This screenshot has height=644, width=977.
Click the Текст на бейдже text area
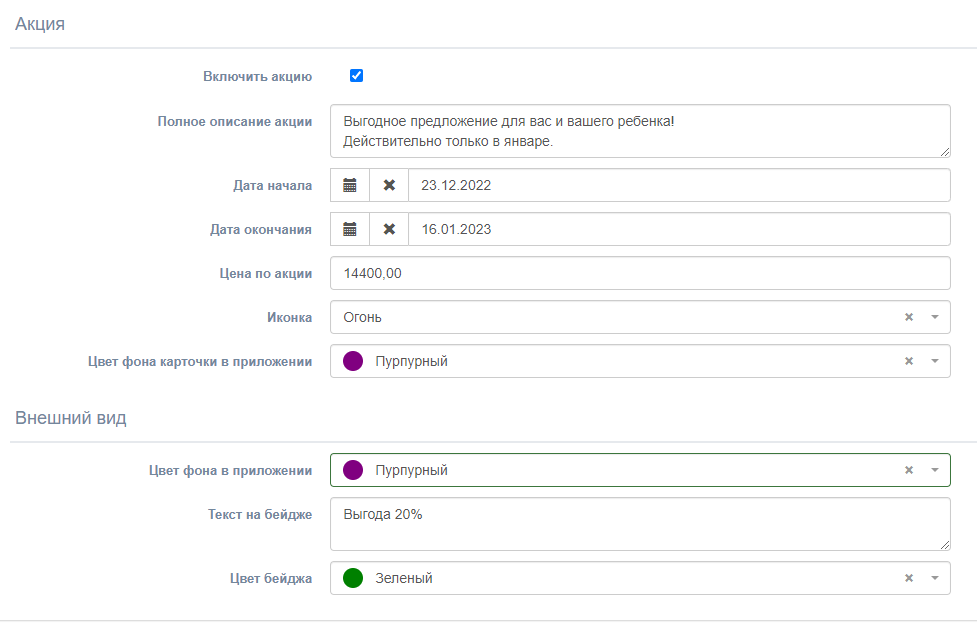pyautogui.click(x=640, y=524)
